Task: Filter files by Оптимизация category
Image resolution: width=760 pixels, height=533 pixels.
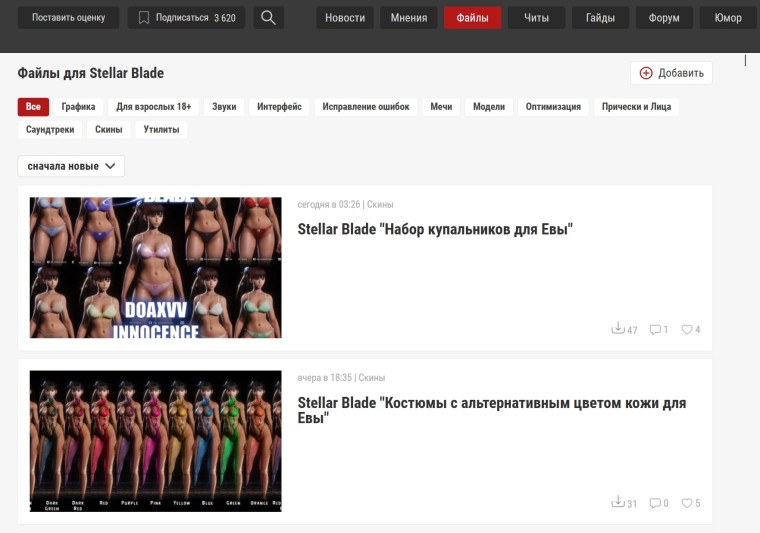Action: (x=553, y=107)
